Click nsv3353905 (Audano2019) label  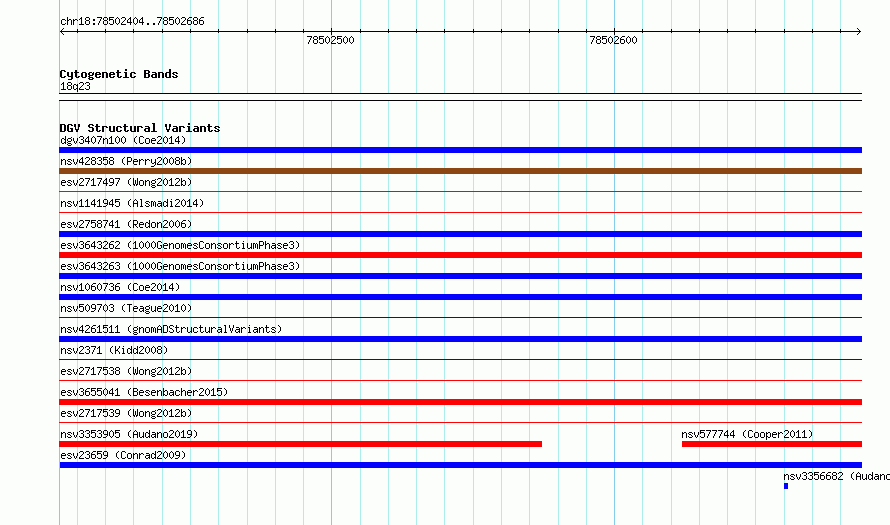[x=129, y=434]
